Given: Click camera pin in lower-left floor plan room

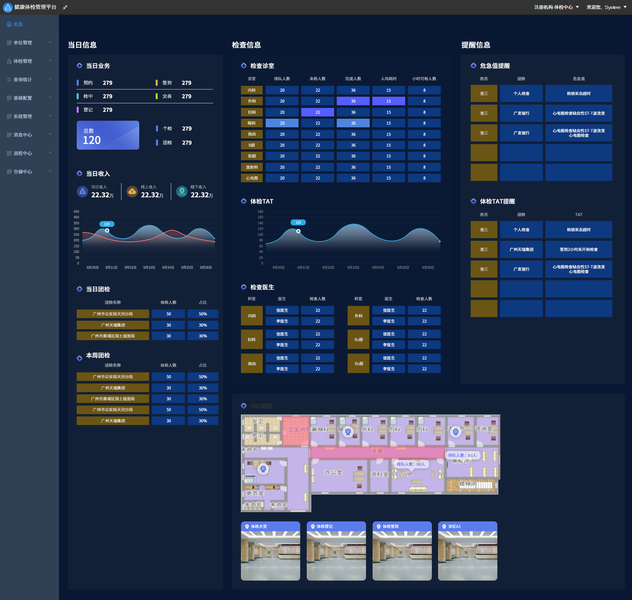Looking at the screenshot, I should click(x=263, y=469).
